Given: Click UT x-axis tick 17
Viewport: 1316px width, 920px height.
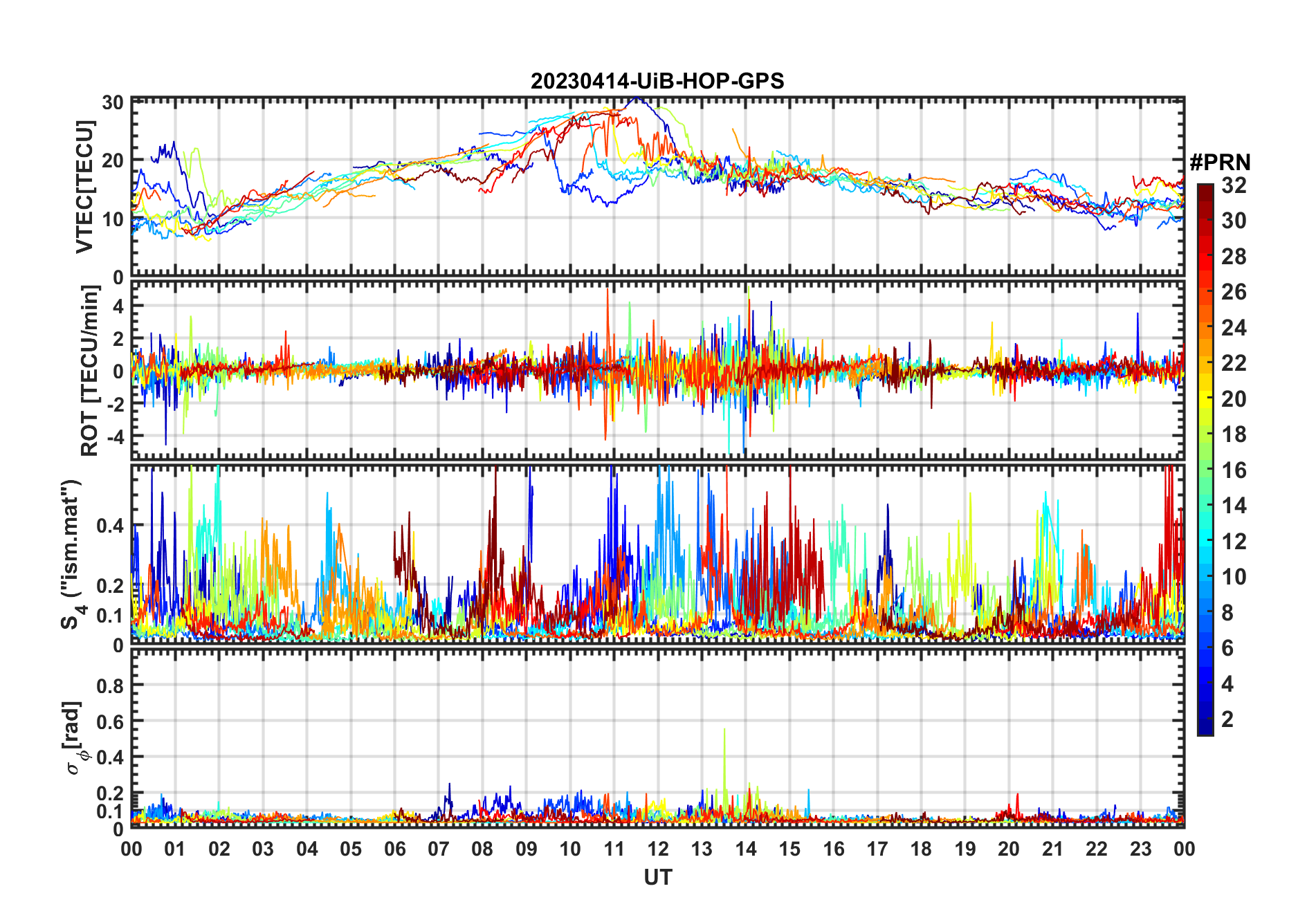Looking at the screenshot, I should (x=877, y=849).
